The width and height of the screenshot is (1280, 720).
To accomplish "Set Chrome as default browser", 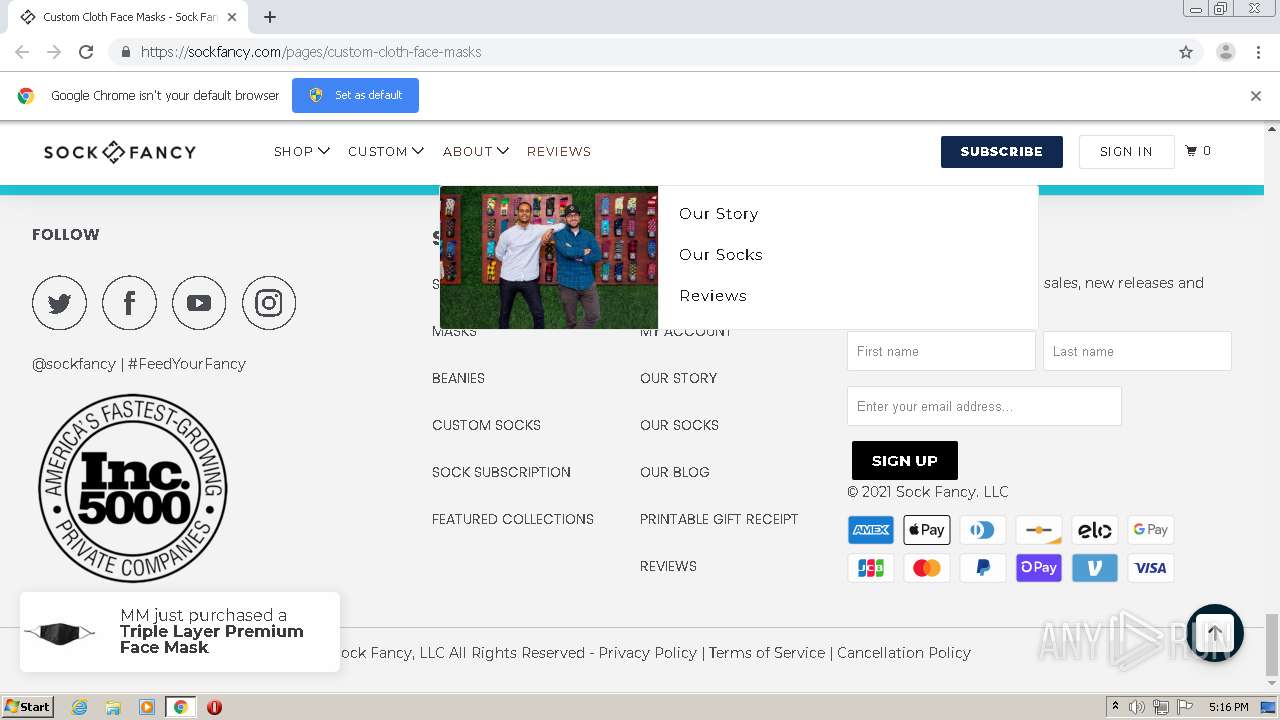I will (355, 96).
